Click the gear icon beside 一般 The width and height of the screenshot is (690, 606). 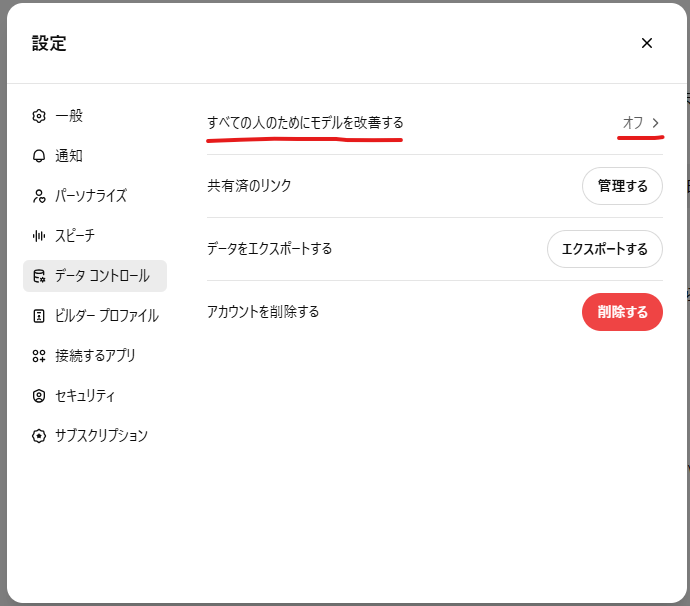tap(39, 116)
